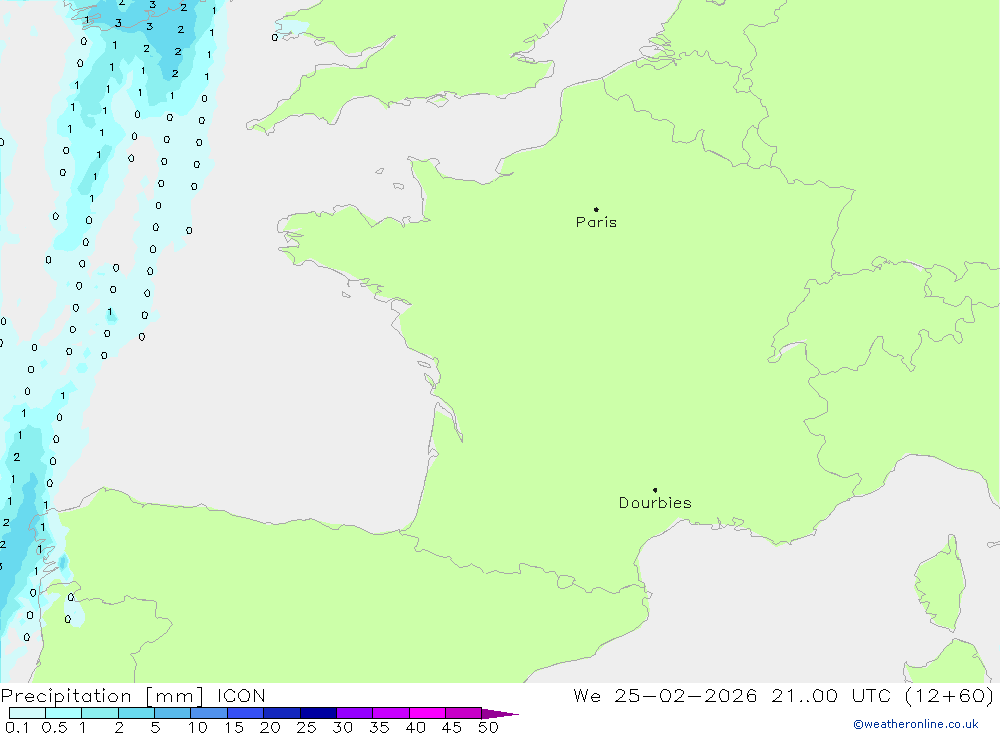This screenshot has width=1000, height=733.
Task: Select the 0.5–1 mm pale cyan swatch
Action: pyautogui.click(x=63, y=713)
